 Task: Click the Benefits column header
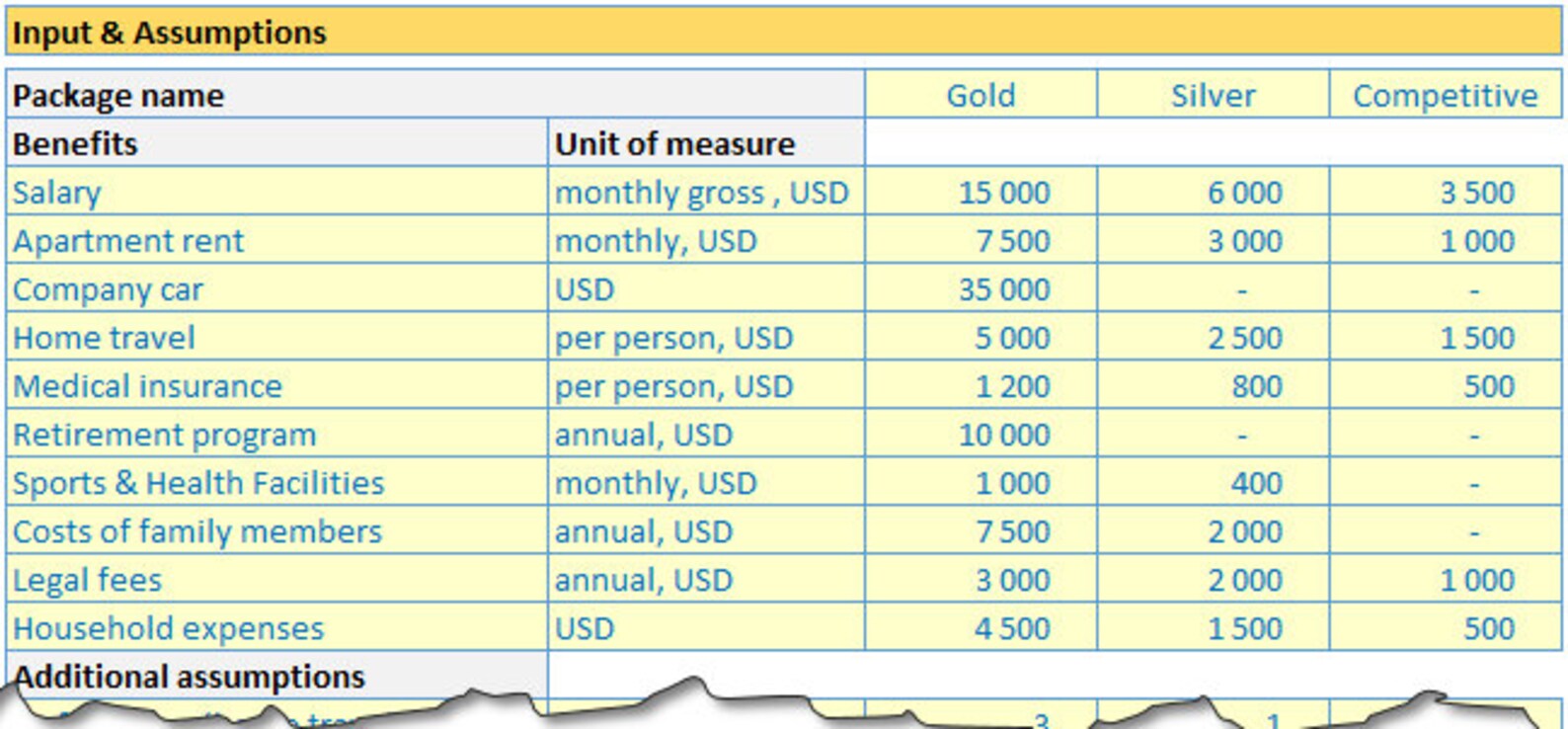point(276,143)
